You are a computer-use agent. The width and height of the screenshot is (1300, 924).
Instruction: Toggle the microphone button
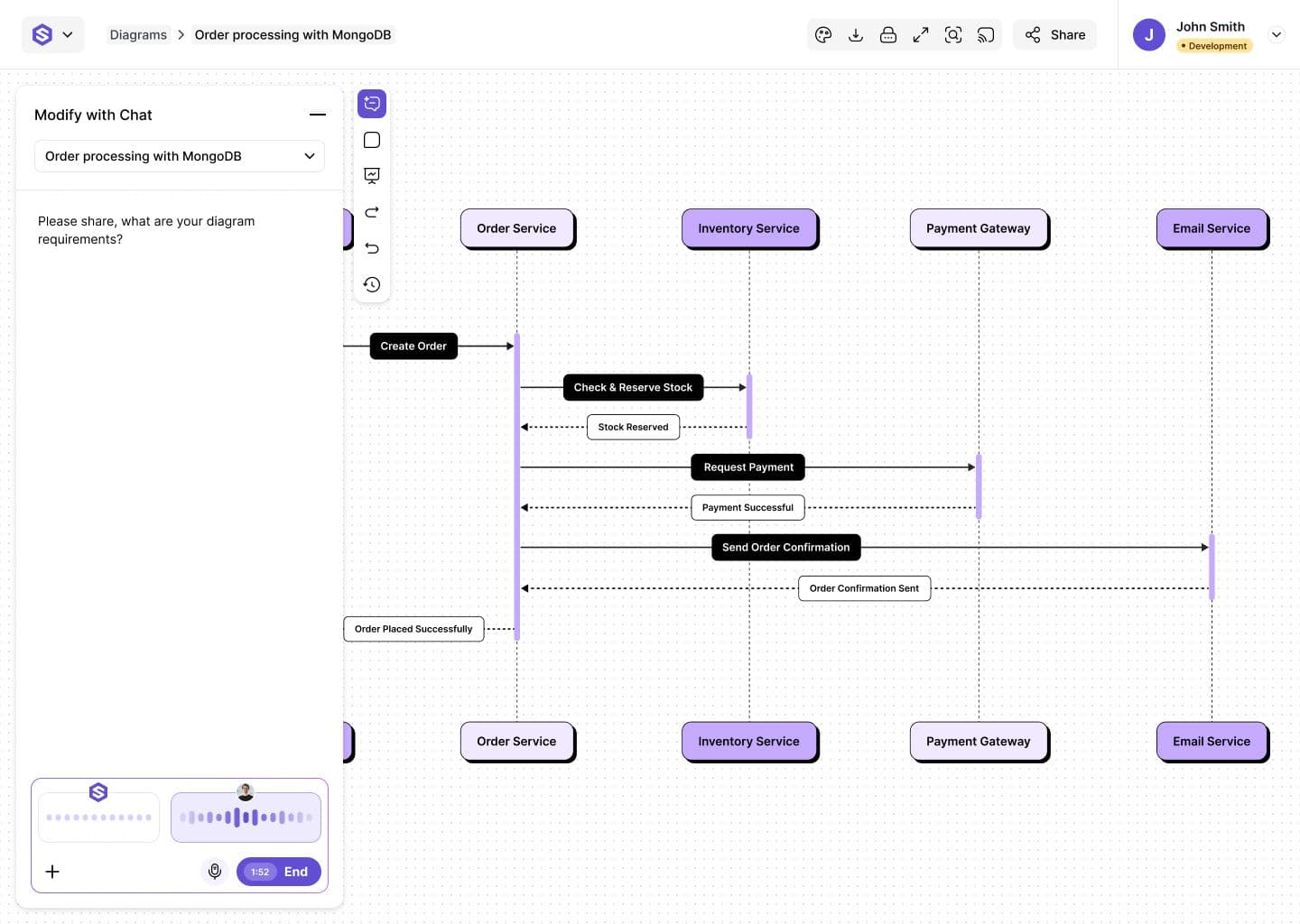click(x=215, y=872)
